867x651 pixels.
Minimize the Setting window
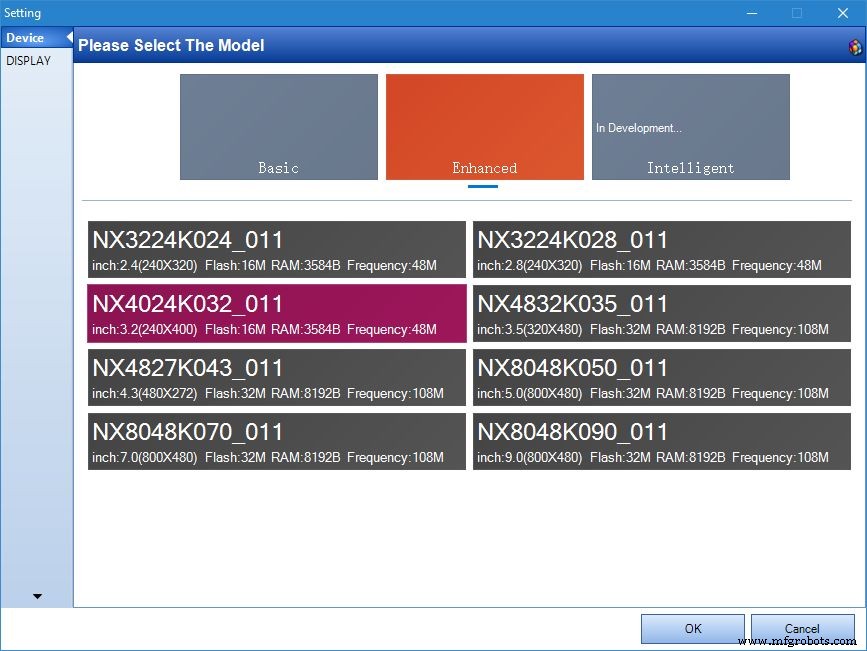click(x=751, y=13)
